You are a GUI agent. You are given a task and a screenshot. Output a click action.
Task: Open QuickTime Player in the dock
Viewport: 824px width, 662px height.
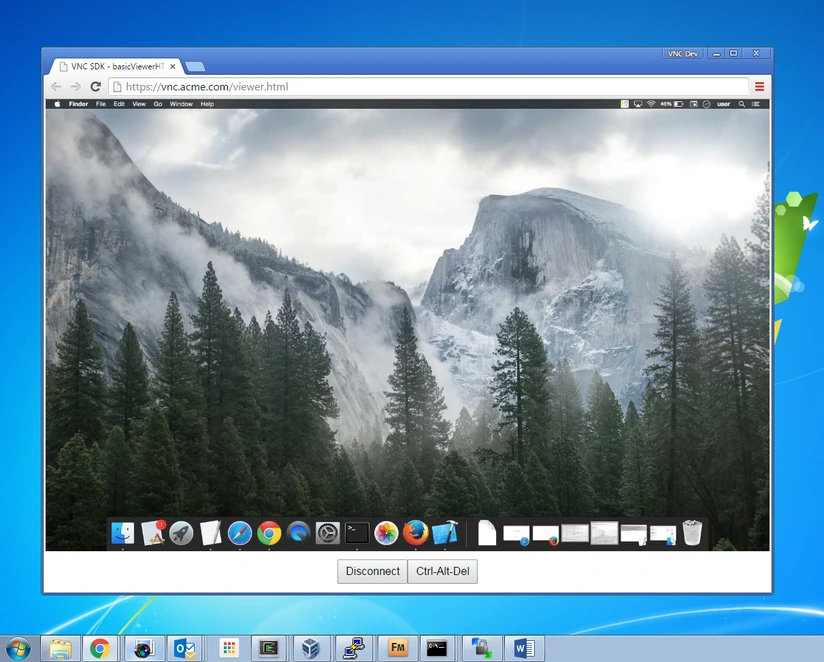298,533
